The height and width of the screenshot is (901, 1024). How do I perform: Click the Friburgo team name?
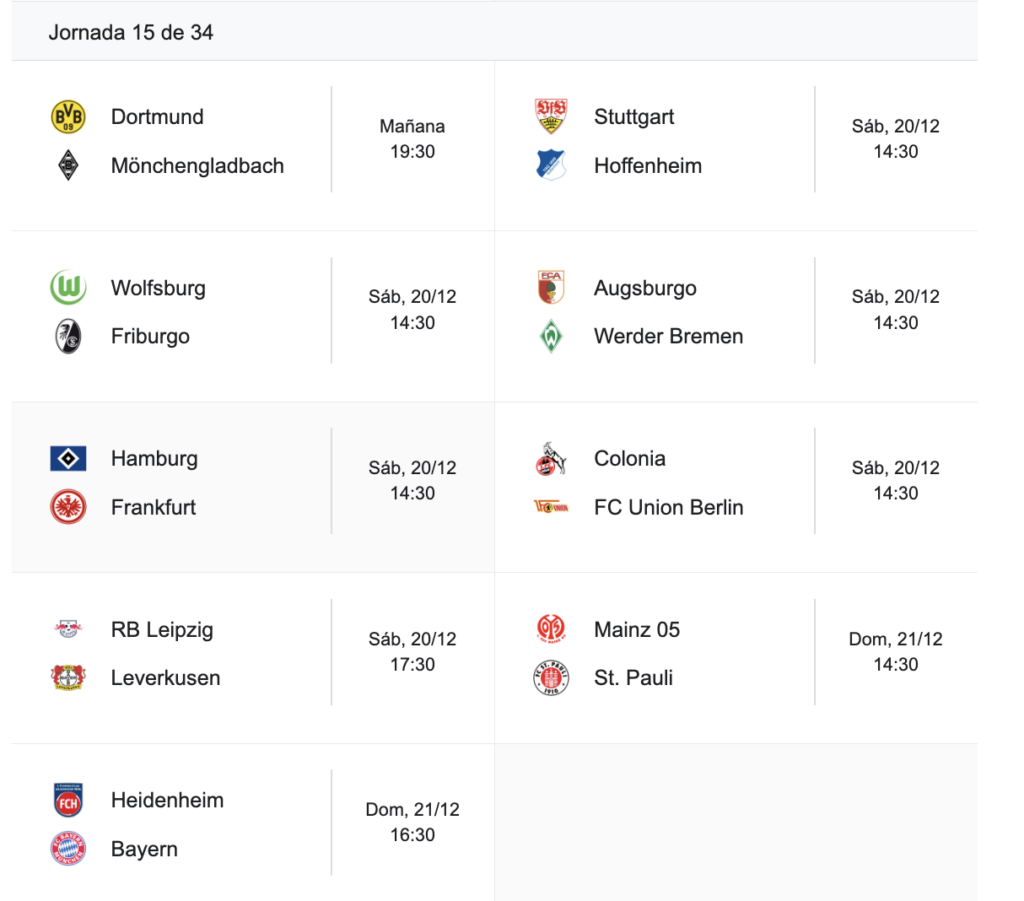point(150,336)
